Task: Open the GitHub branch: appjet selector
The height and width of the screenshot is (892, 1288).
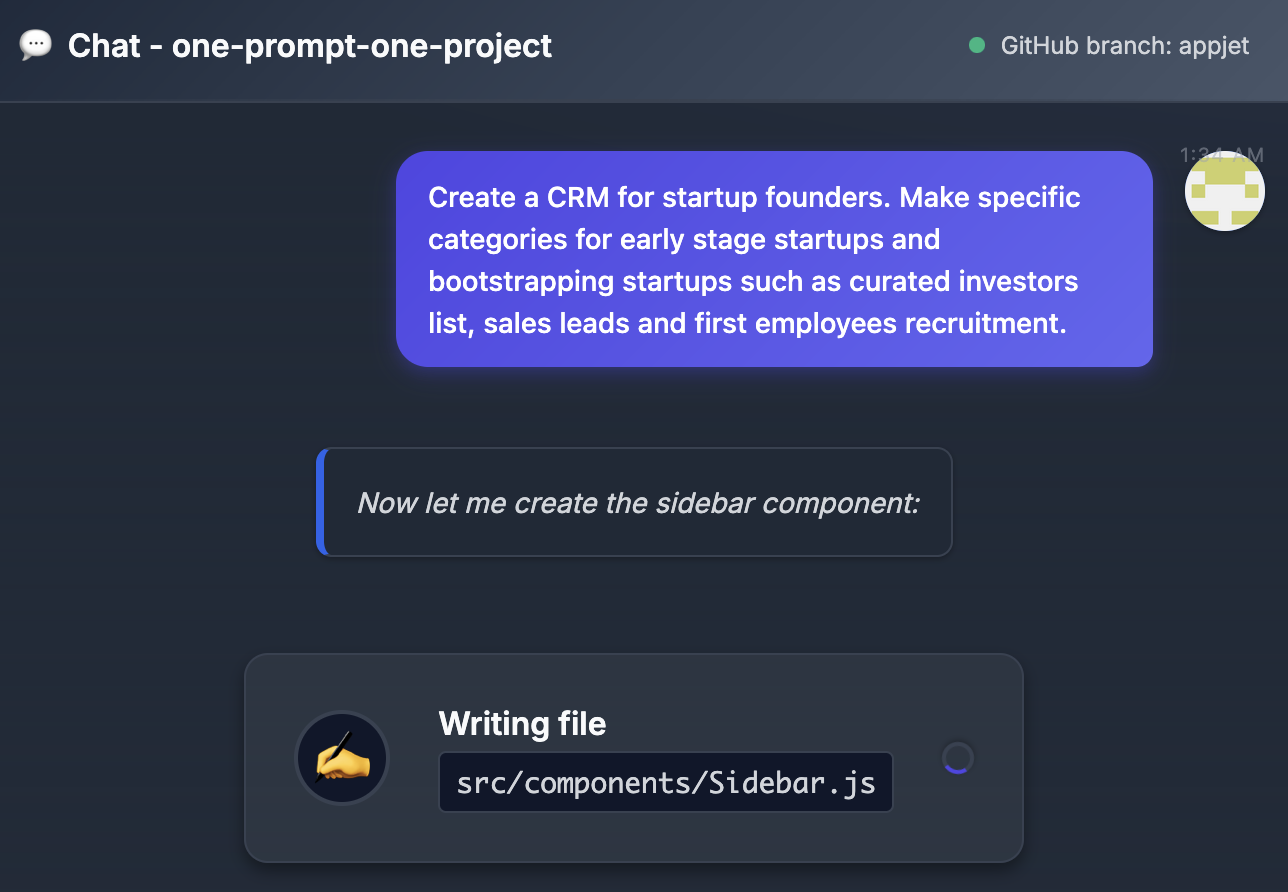Action: 1124,46
